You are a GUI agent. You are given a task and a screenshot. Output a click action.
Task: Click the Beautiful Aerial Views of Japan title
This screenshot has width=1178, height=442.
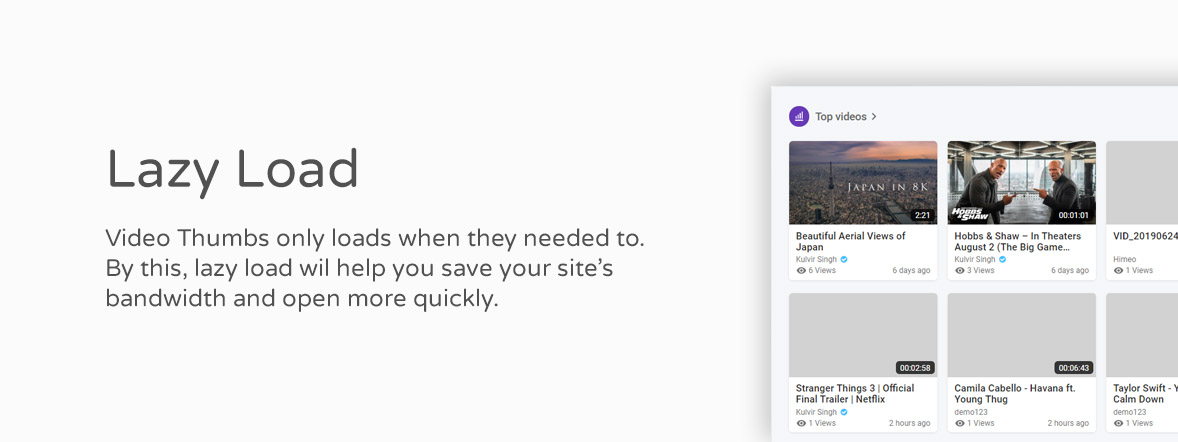[x=850, y=241]
